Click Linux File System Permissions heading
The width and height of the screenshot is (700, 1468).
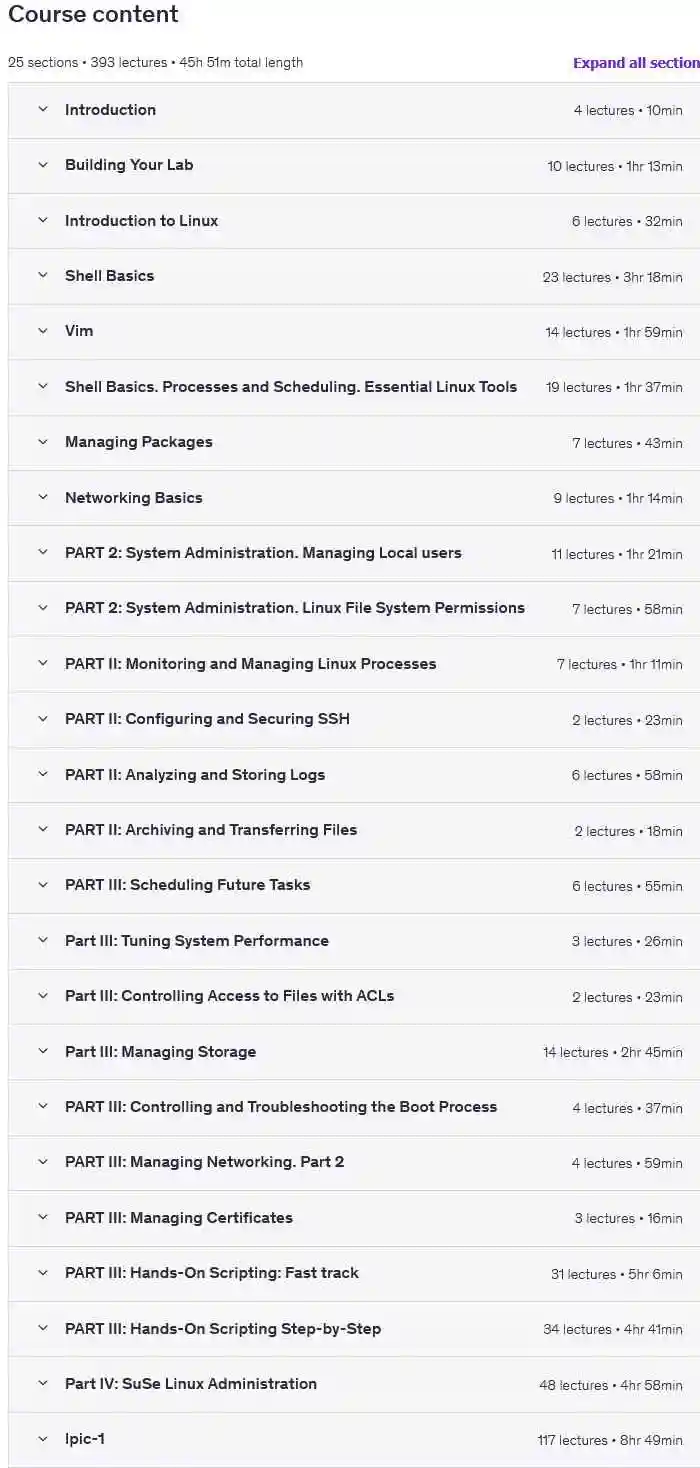(294, 608)
